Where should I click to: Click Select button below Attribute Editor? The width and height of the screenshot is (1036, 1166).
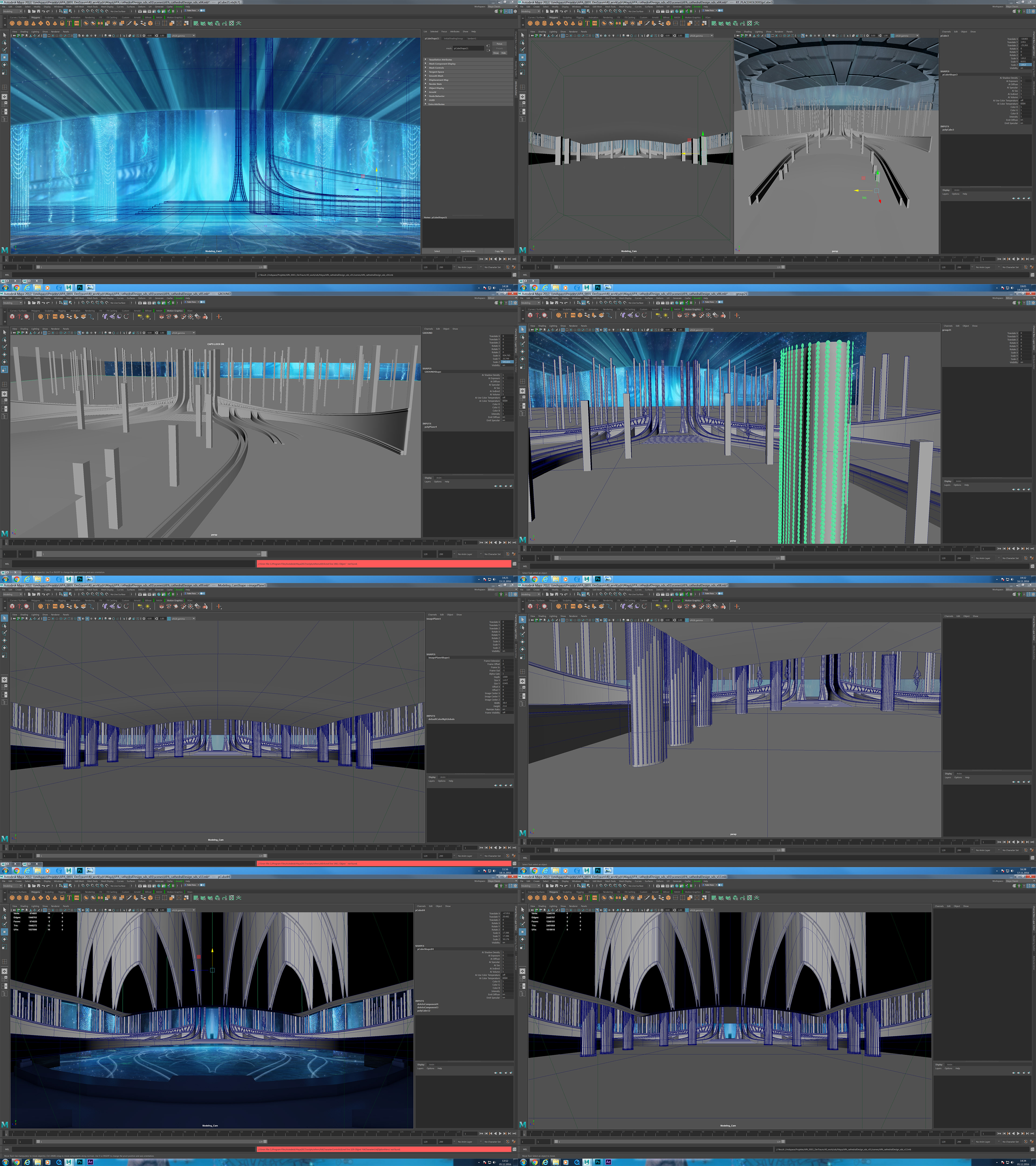(437, 252)
